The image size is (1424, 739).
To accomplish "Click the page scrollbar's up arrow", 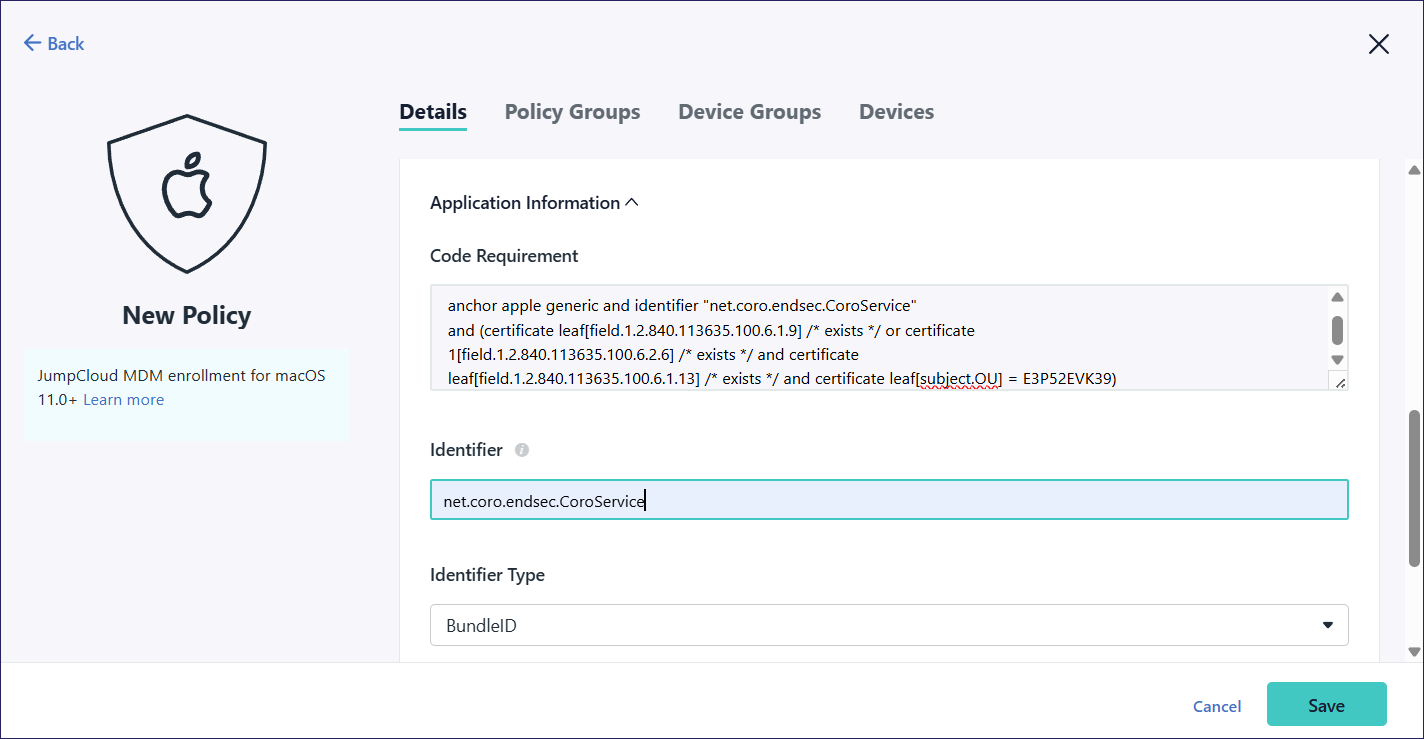I will [1414, 170].
